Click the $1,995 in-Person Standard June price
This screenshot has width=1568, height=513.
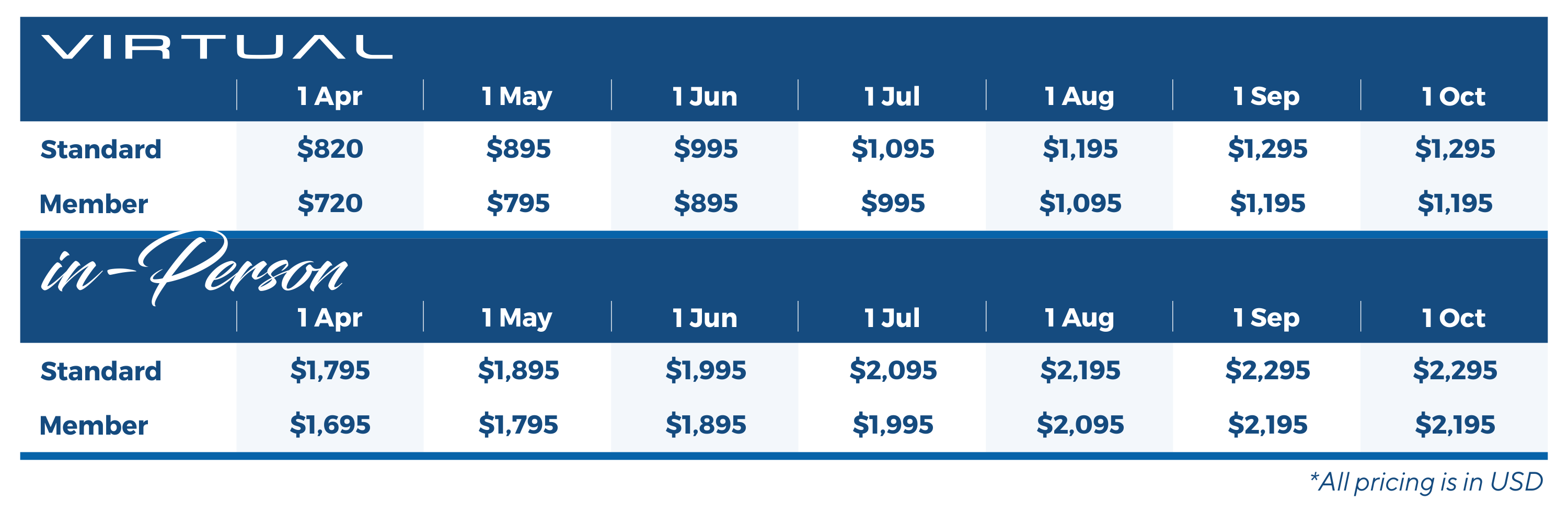click(x=706, y=370)
